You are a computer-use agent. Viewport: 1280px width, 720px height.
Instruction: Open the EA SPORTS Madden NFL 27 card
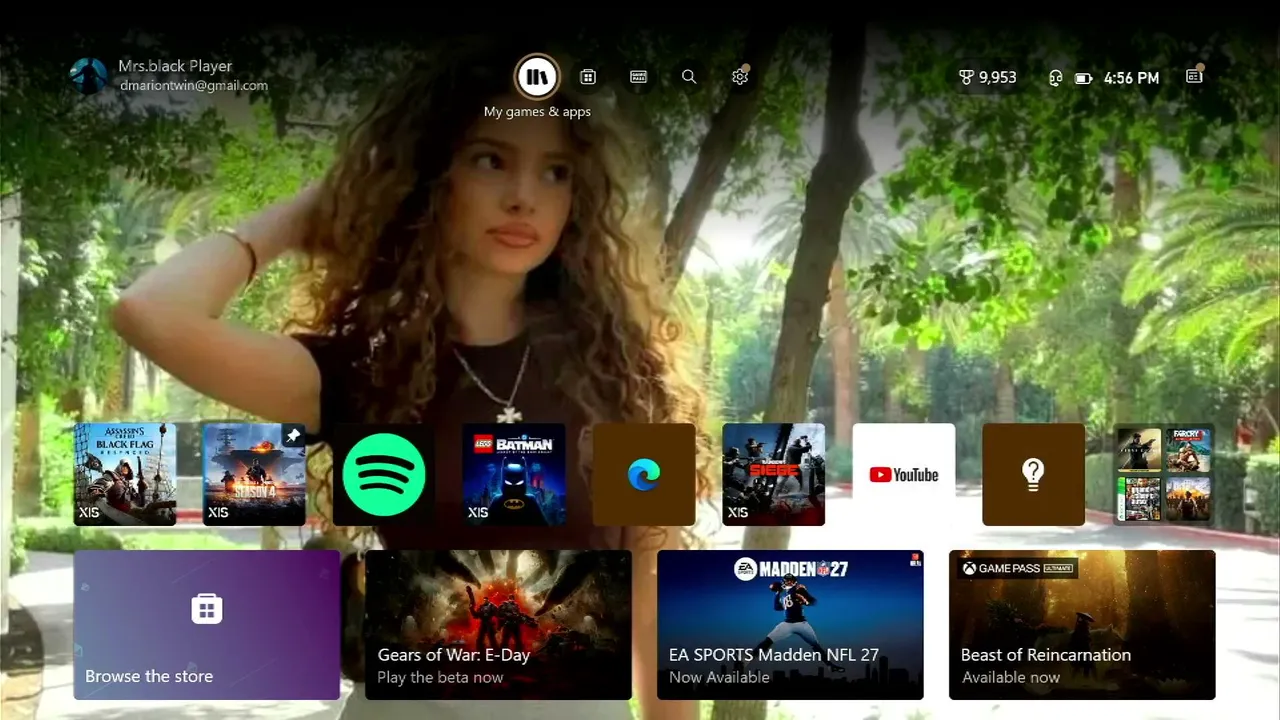(790, 624)
